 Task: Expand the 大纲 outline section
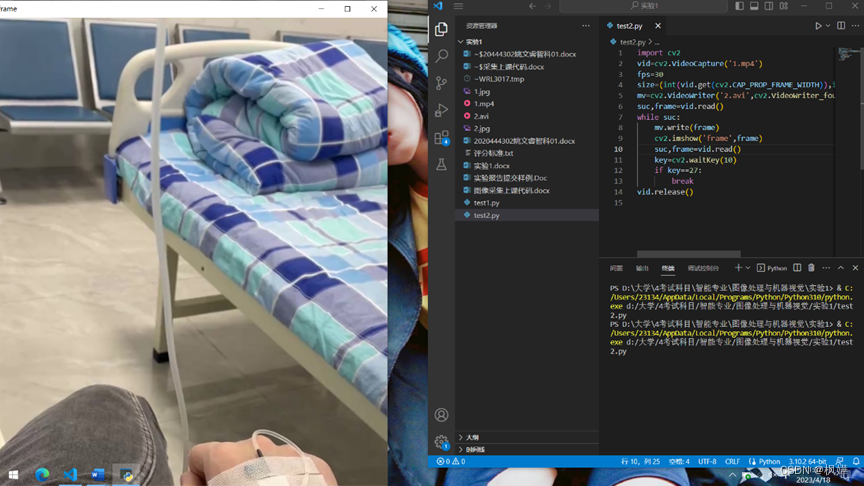(526, 437)
